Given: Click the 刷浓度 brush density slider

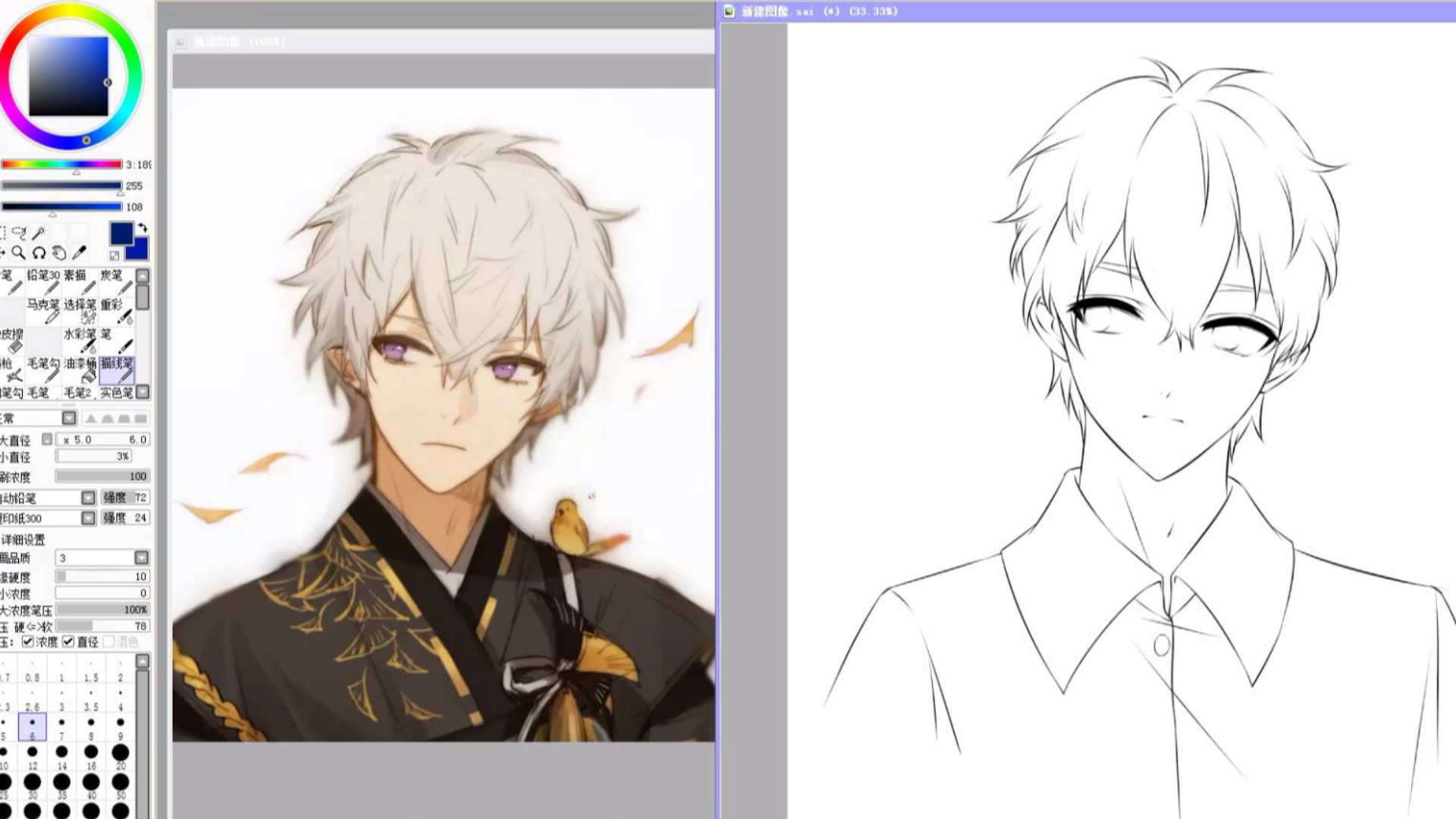Looking at the screenshot, I should tap(102, 476).
